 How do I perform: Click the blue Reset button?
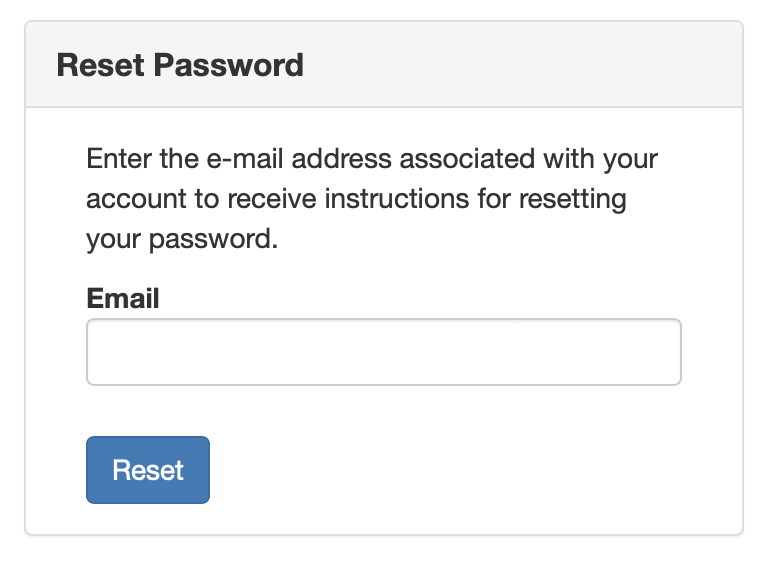coord(148,470)
